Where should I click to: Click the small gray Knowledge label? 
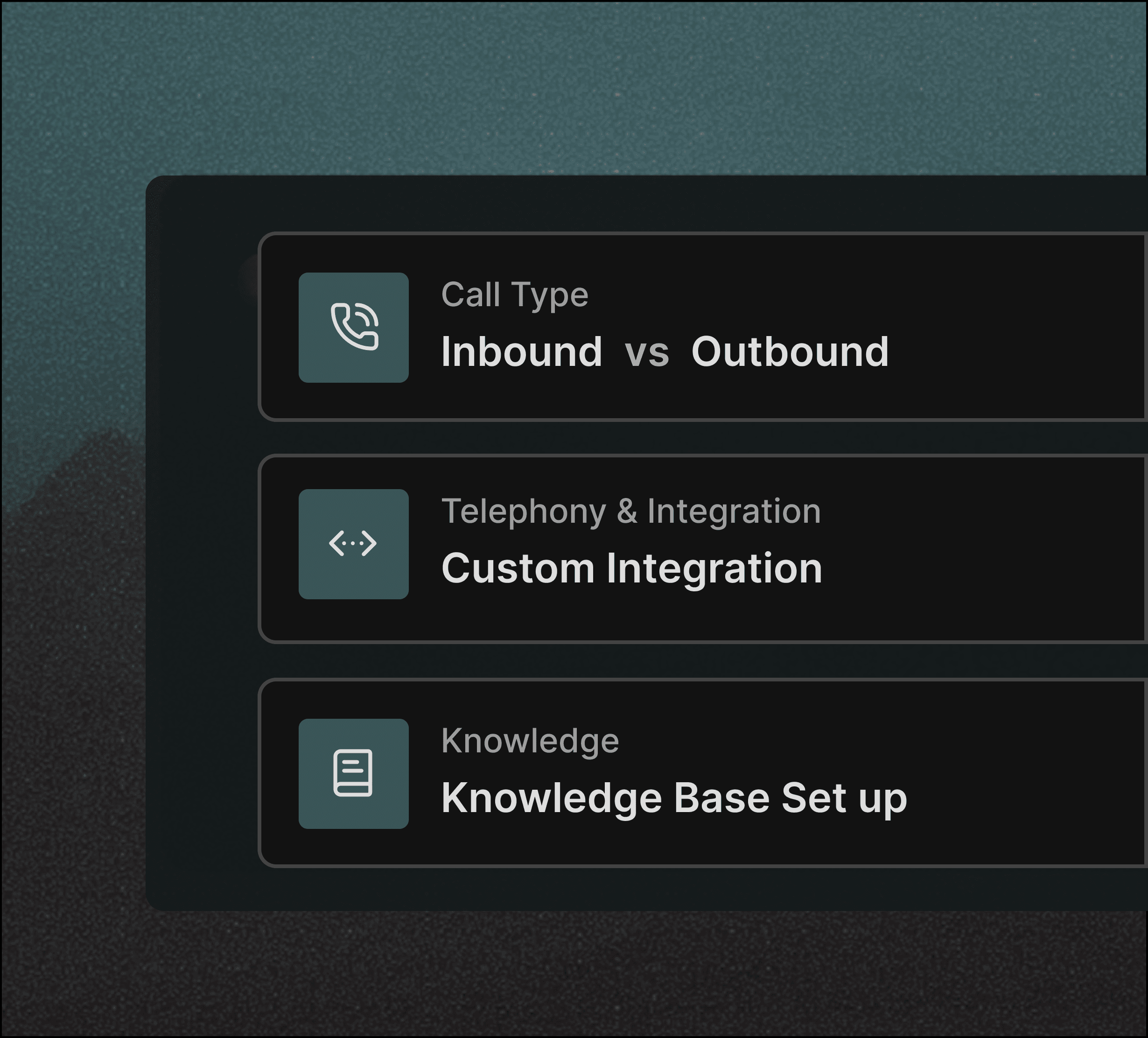(530, 741)
